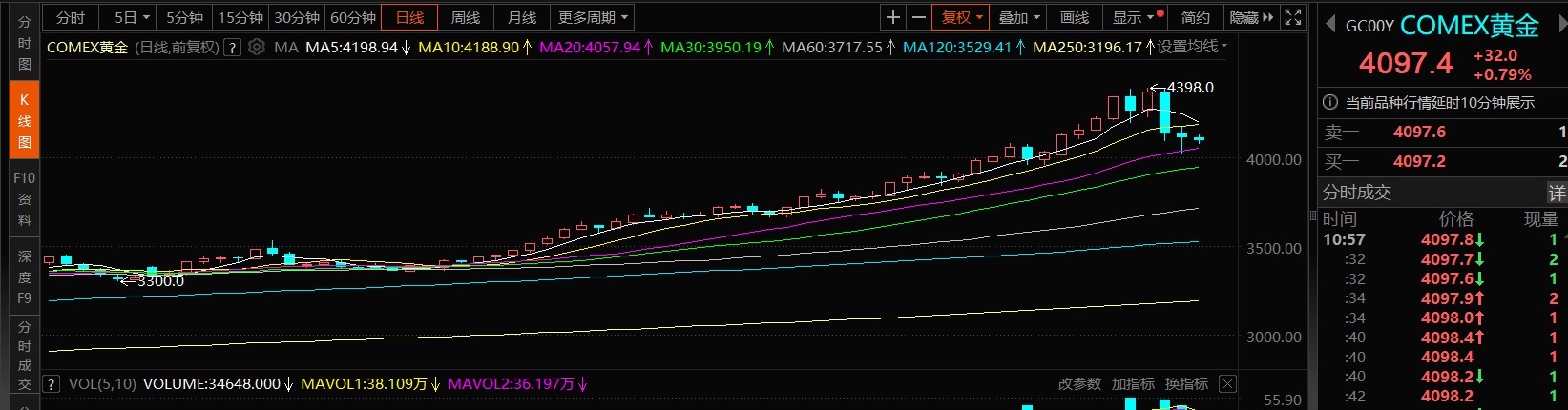This screenshot has height=410, width=1568.
Task: Click 分时成交 panel header
Action: (x=1357, y=193)
